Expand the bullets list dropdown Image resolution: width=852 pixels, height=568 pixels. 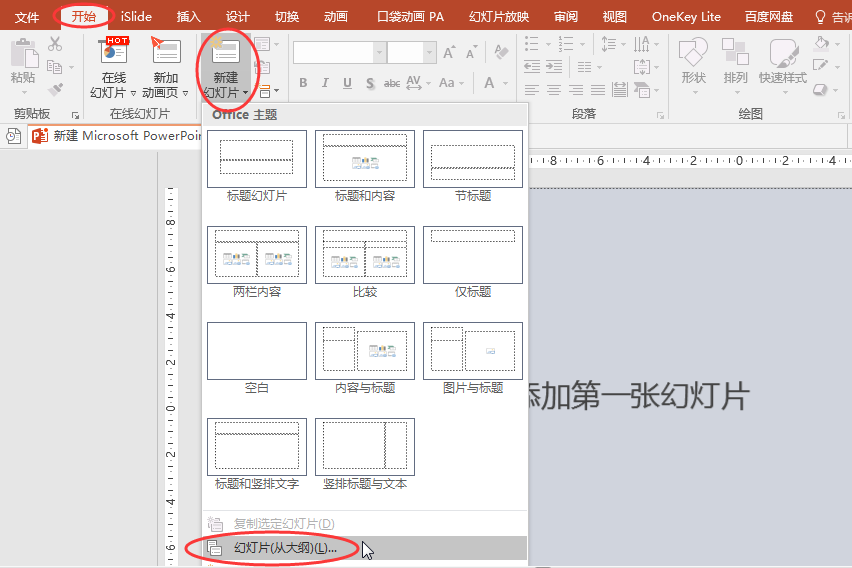548,44
